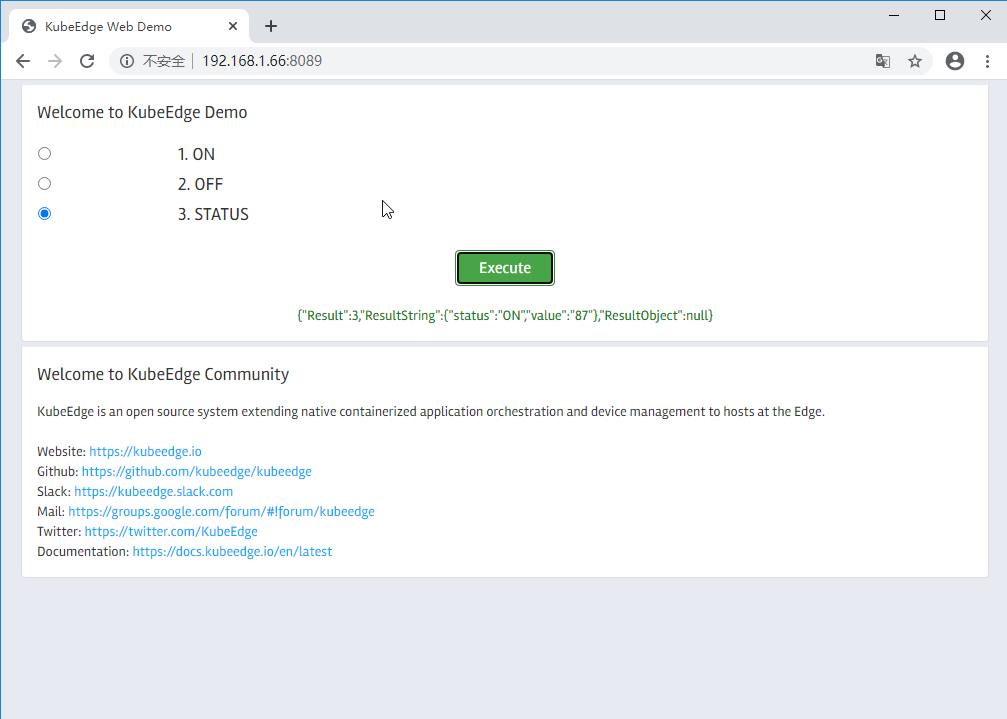The width and height of the screenshot is (1007, 719).
Task: Click the 'Welcome to KubeEdge Community' heading
Action: click(163, 374)
